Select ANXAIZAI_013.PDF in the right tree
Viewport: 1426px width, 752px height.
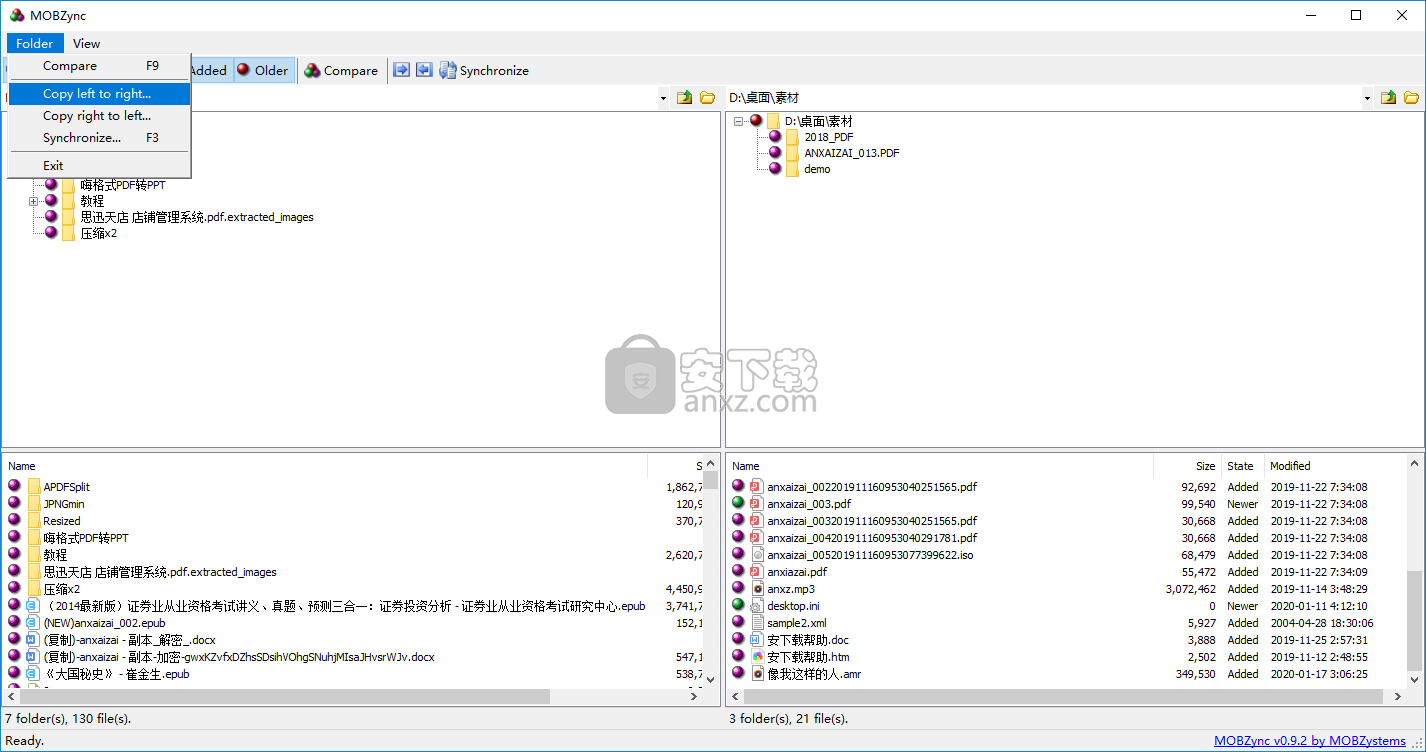851,153
